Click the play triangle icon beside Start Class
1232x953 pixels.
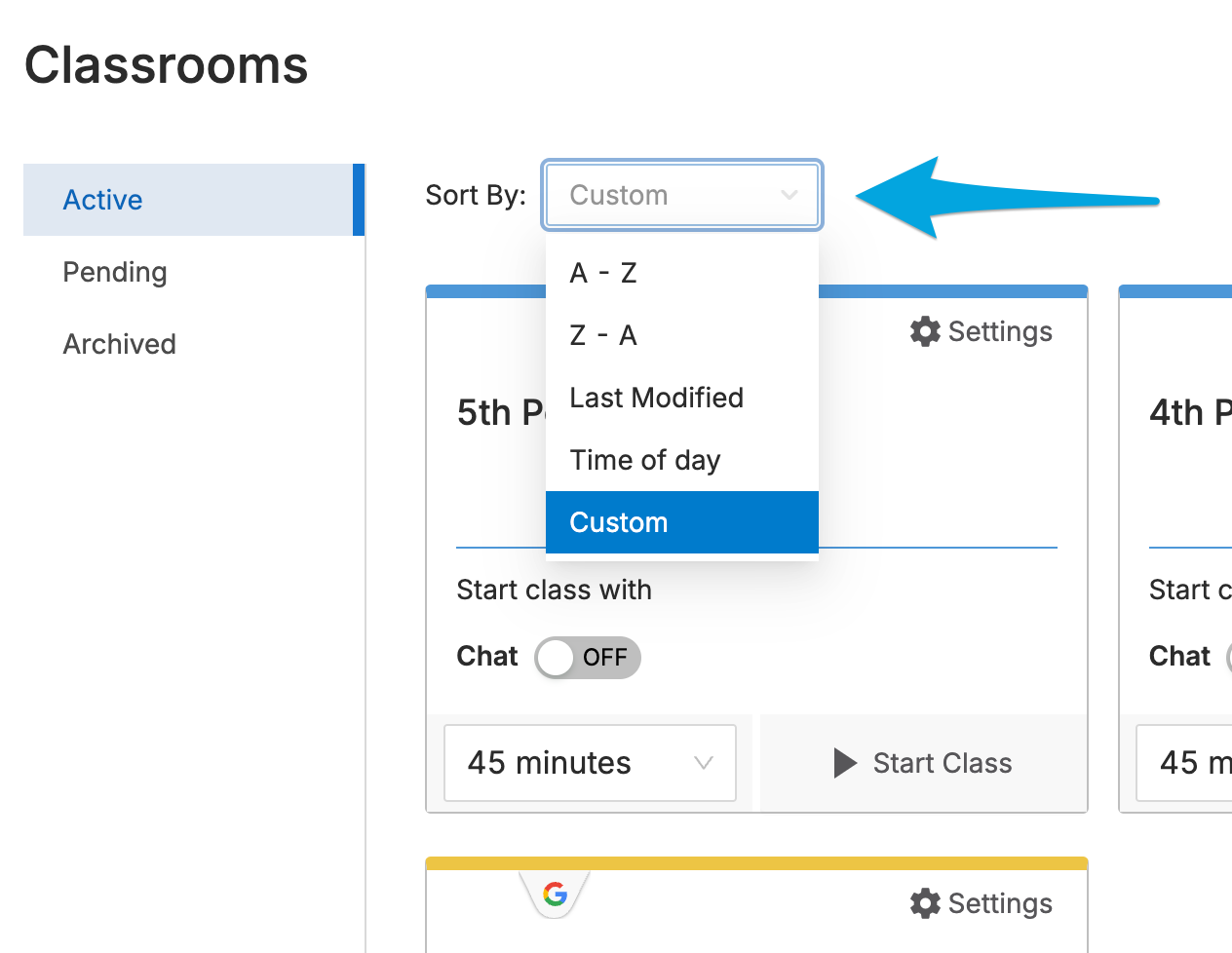845,763
